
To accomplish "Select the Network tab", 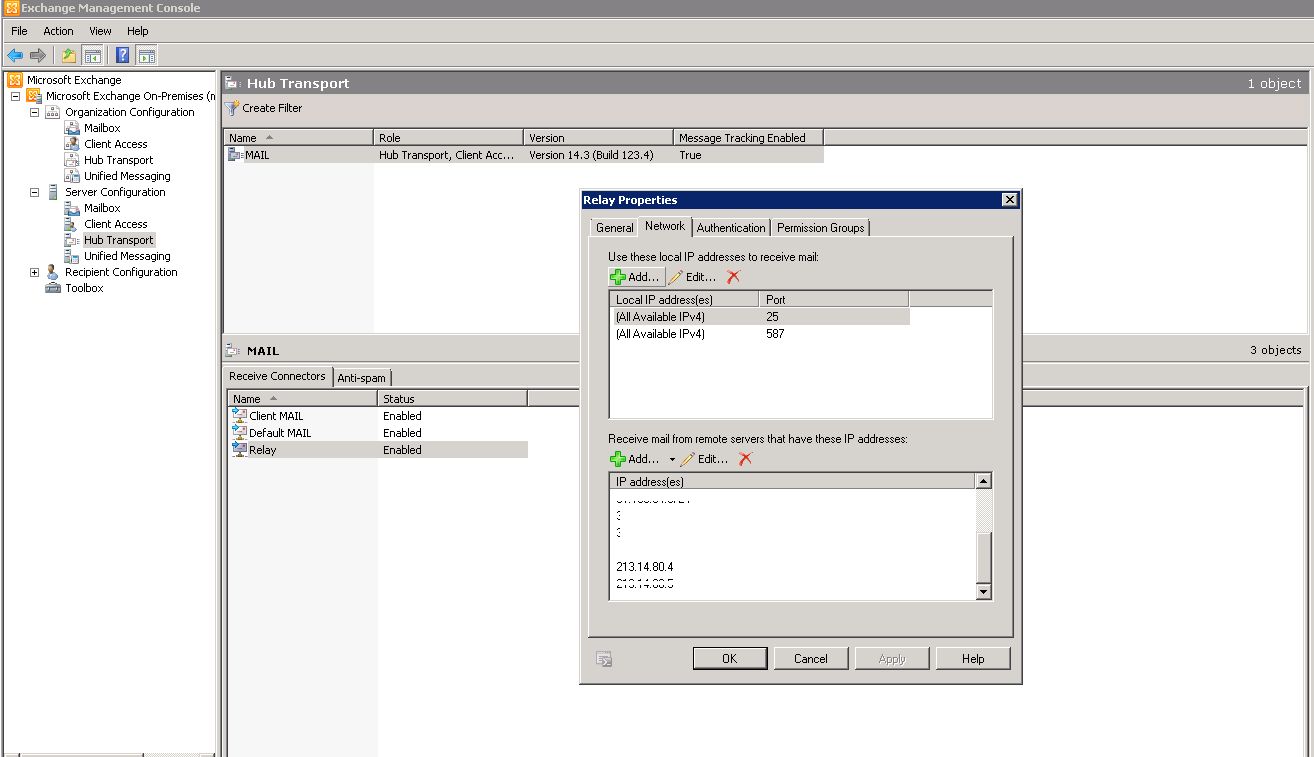I will tap(665, 226).
